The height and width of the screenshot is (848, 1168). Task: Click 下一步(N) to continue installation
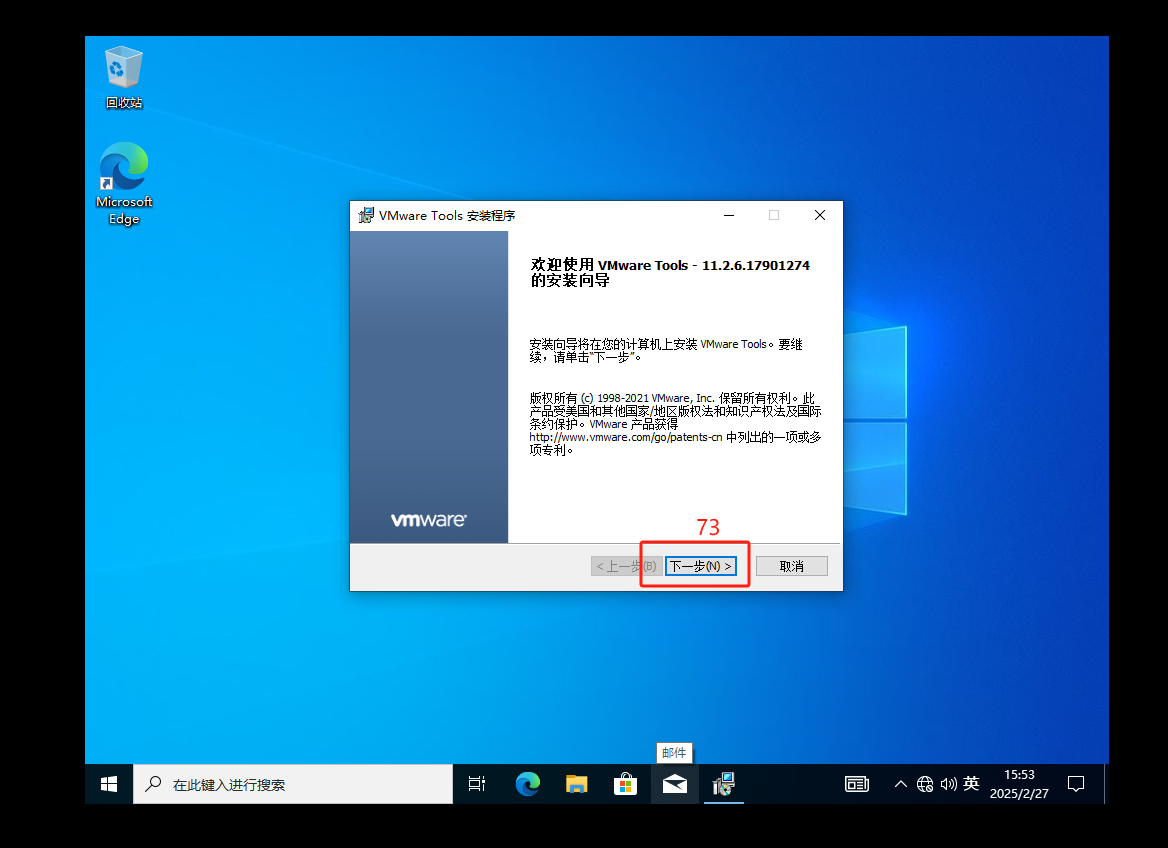(701, 565)
